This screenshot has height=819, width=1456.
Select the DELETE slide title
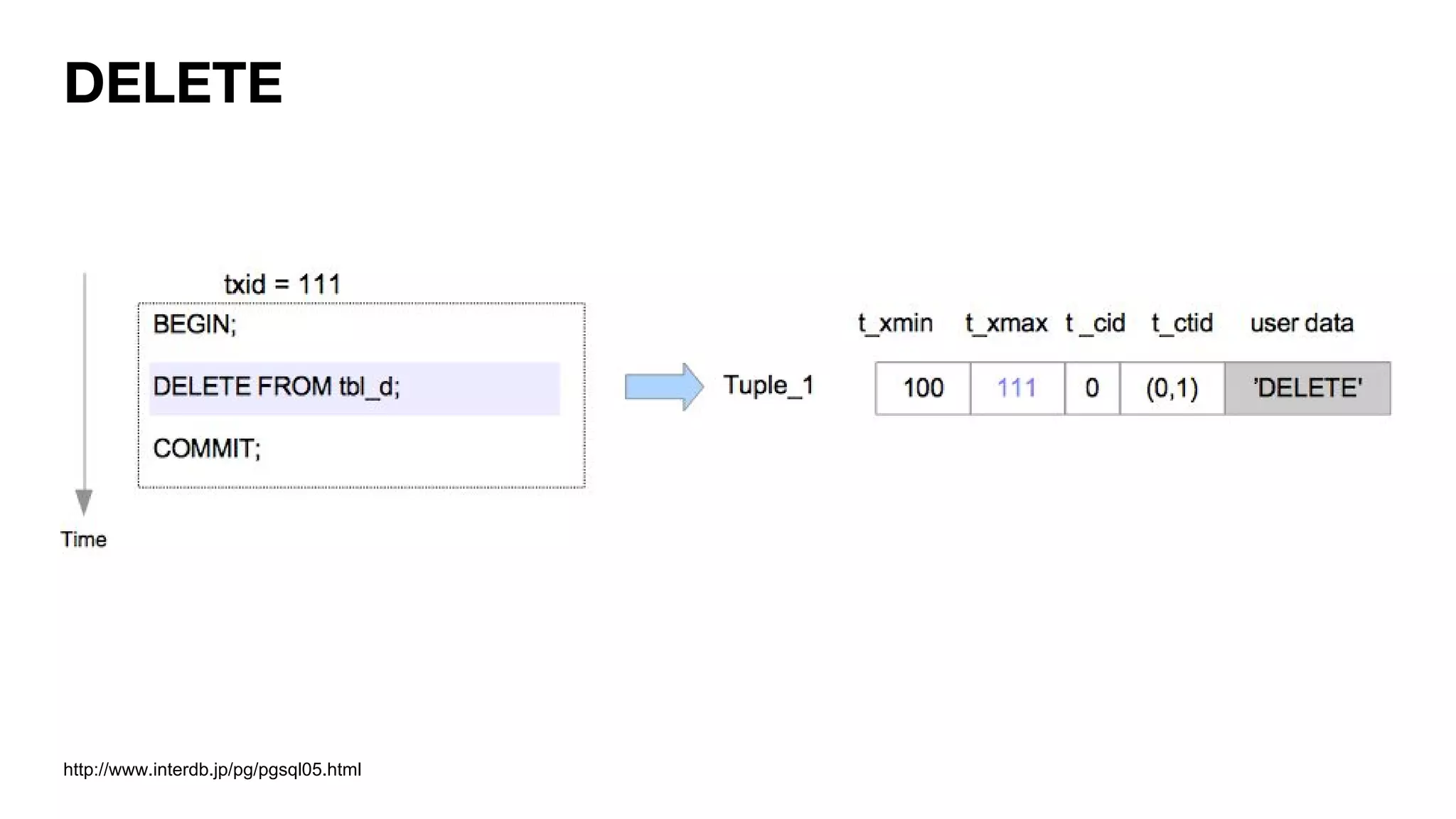point(173,83)
